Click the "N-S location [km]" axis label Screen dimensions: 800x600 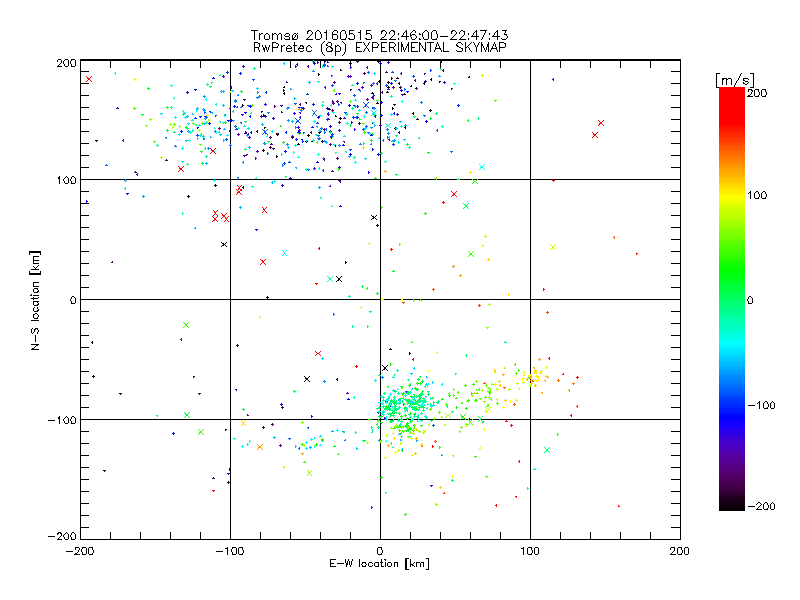coord(35,300)
